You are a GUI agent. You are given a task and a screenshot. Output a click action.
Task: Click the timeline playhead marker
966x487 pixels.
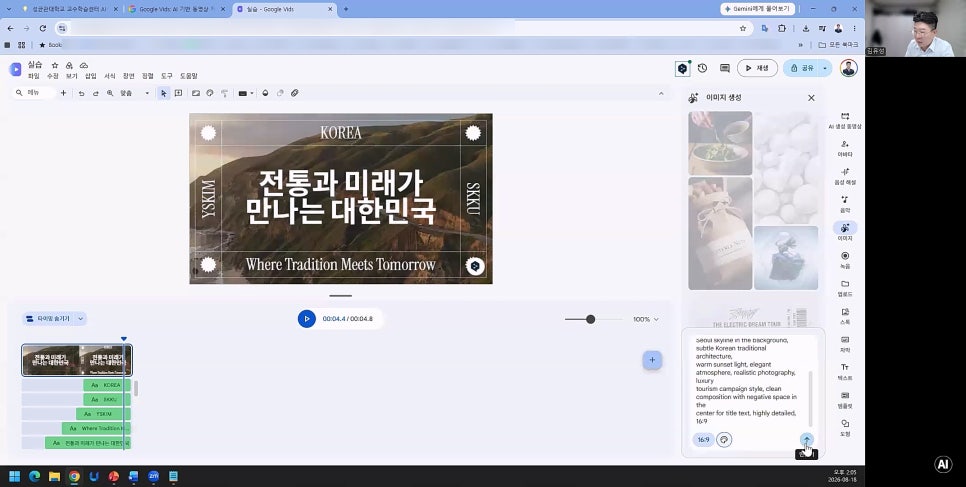coord(124,338)
